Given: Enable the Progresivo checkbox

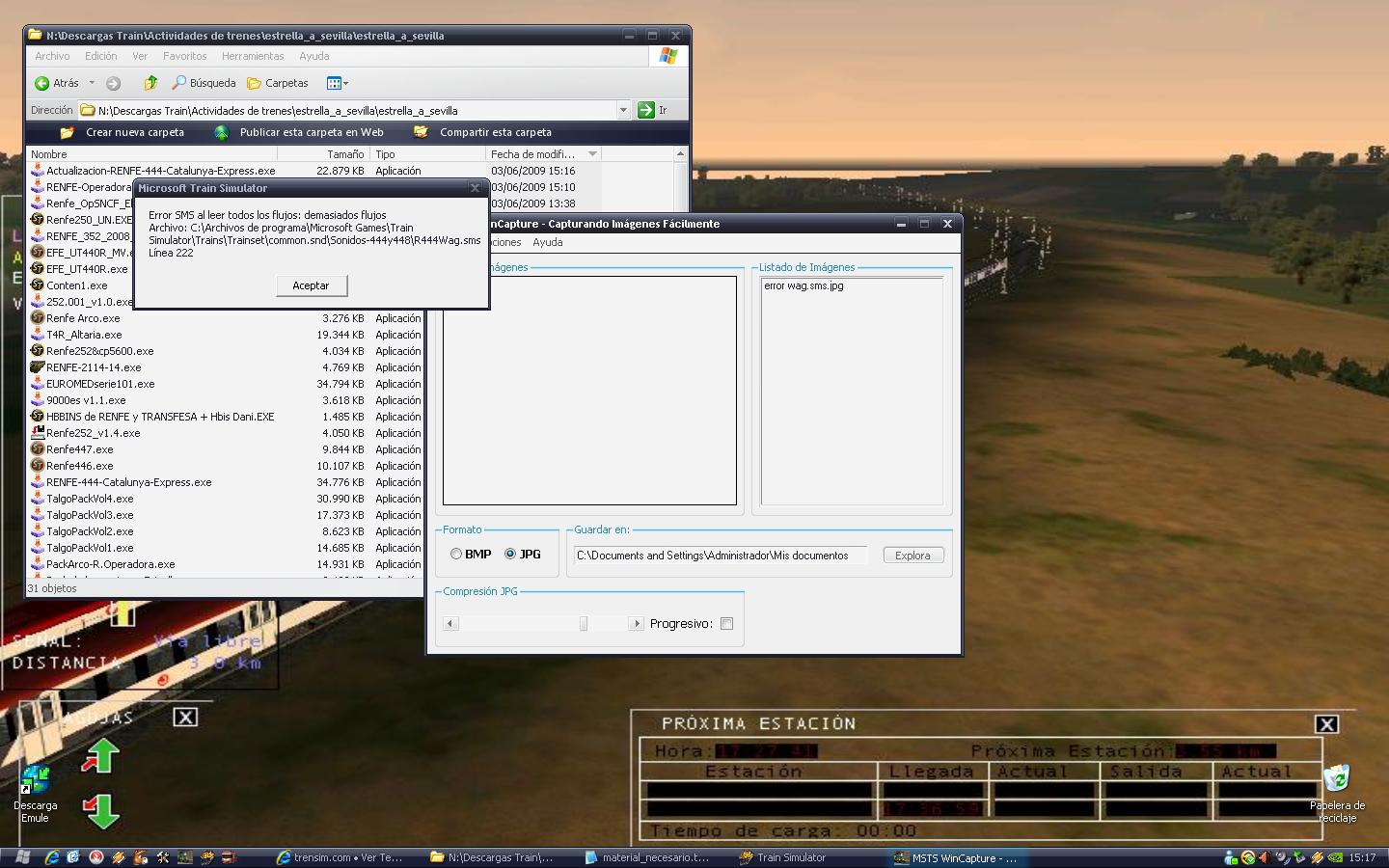Looking at the screenshot, I should 726,624.
